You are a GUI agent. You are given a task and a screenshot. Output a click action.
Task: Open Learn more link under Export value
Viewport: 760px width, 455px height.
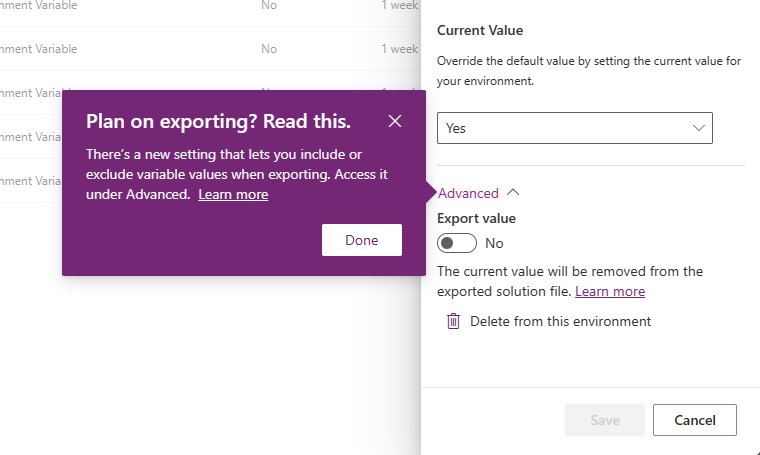point(610,291)
